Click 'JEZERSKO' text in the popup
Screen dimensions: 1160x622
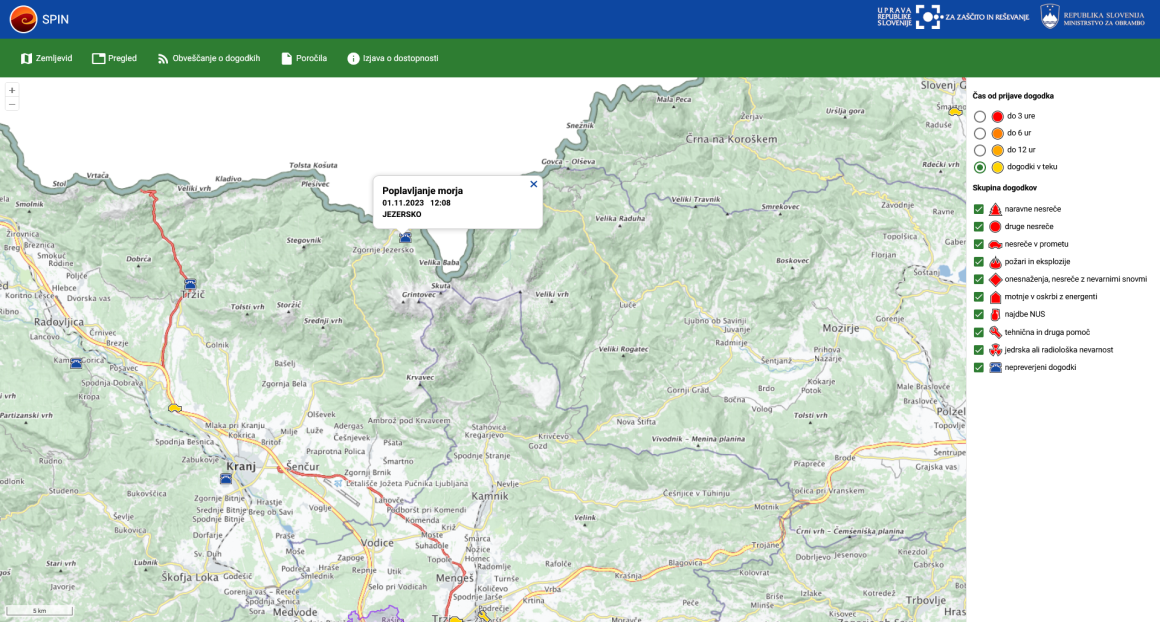point(402,214)
